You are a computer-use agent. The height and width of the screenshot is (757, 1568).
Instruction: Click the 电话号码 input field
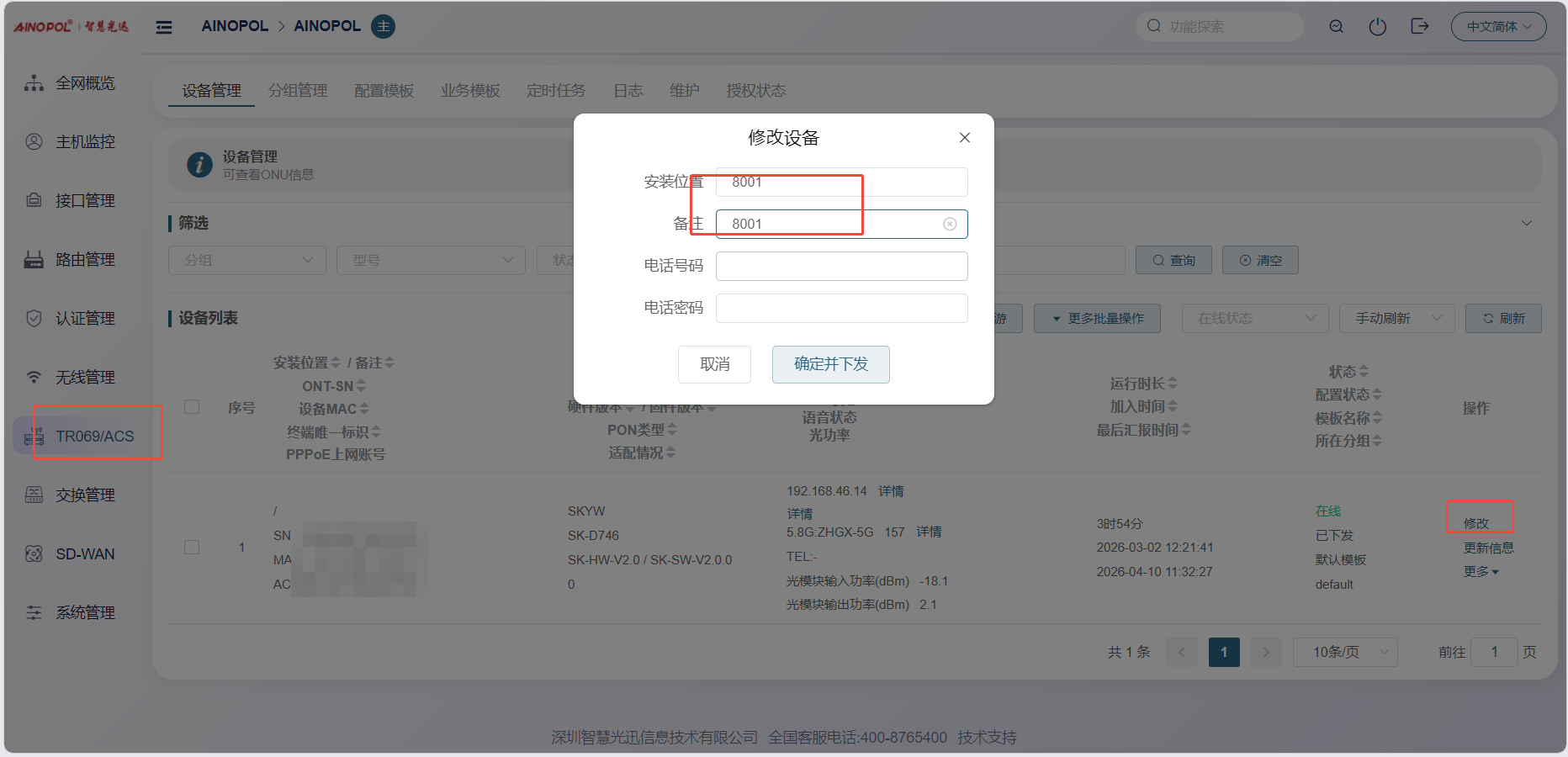(841, 266)
